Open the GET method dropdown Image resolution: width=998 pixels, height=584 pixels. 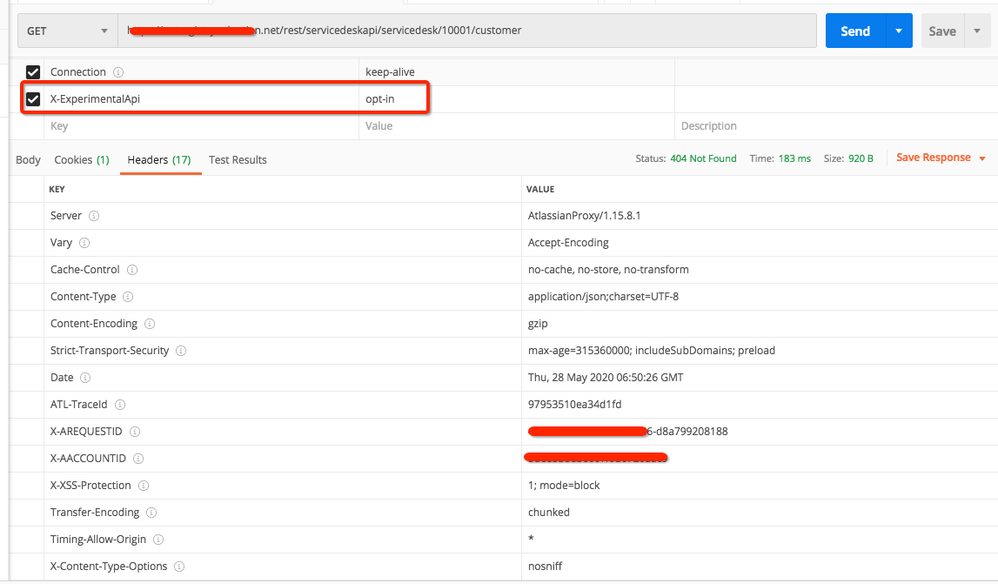point(67,31)
